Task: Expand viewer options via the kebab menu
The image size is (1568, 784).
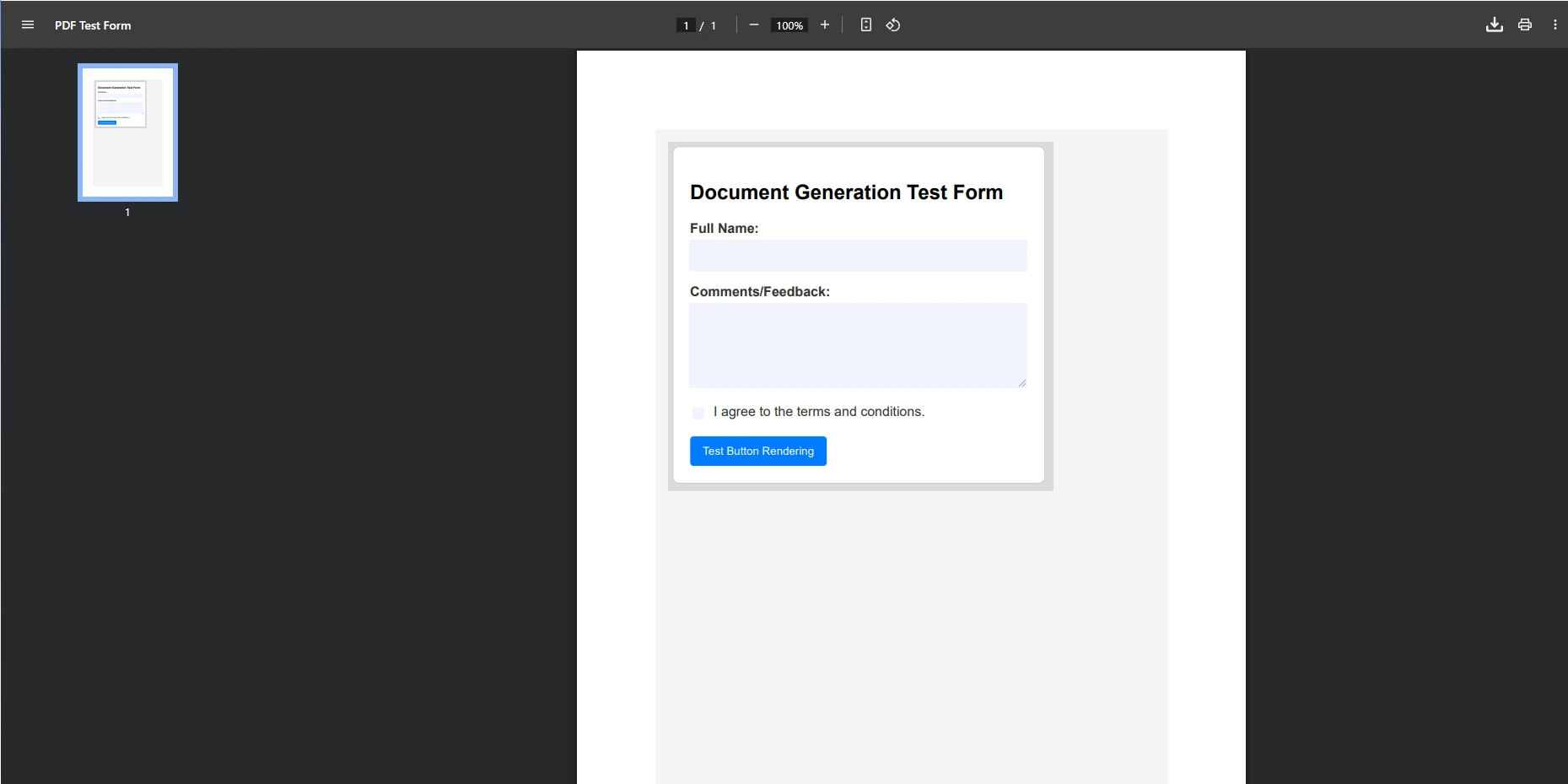Action: 1555,24
